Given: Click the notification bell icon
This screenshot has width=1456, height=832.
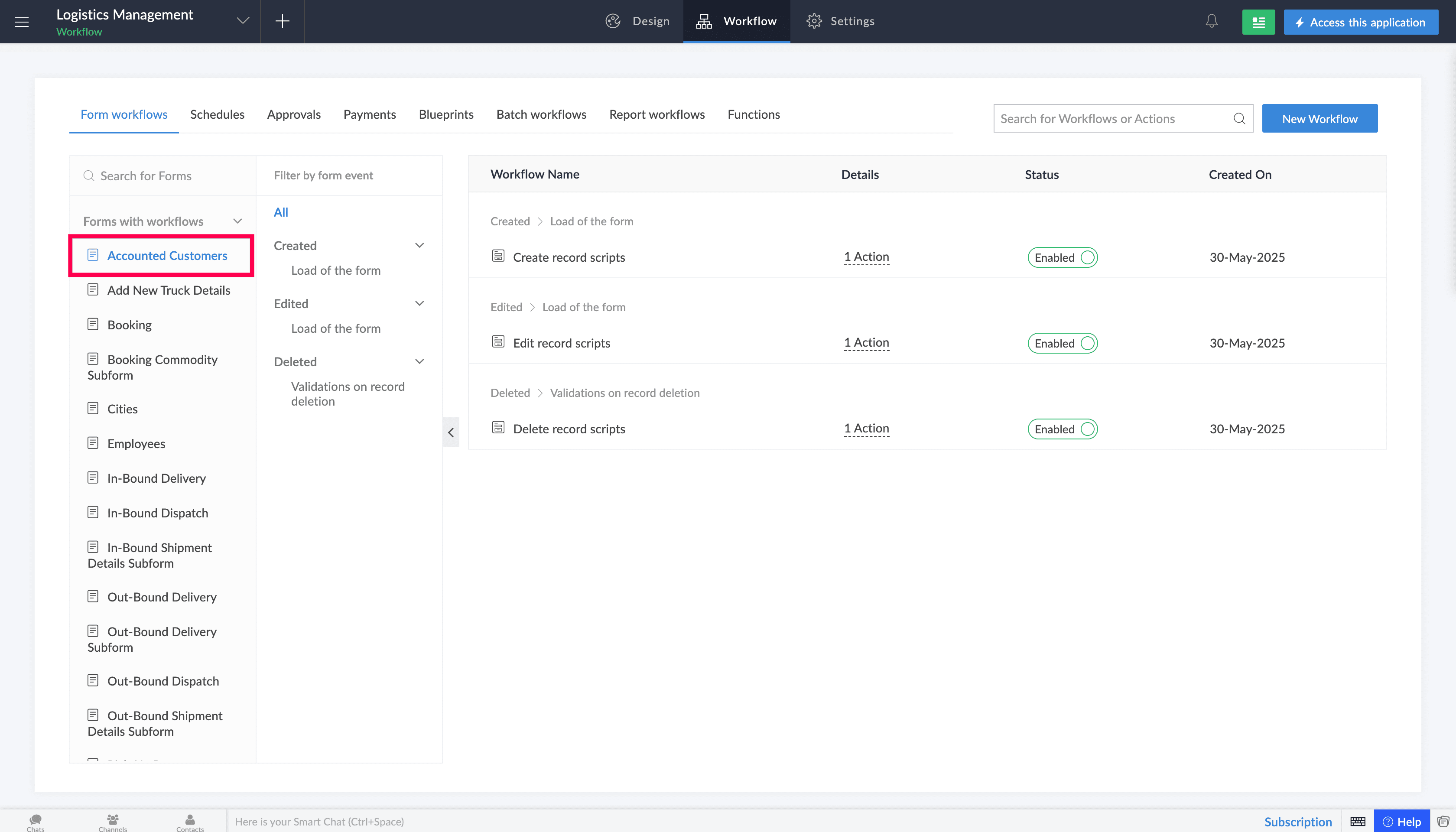Looking at the screenshot, I should [x=1212, y=22].
